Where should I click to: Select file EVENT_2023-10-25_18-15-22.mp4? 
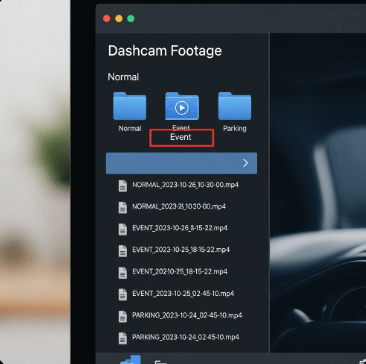174,250
